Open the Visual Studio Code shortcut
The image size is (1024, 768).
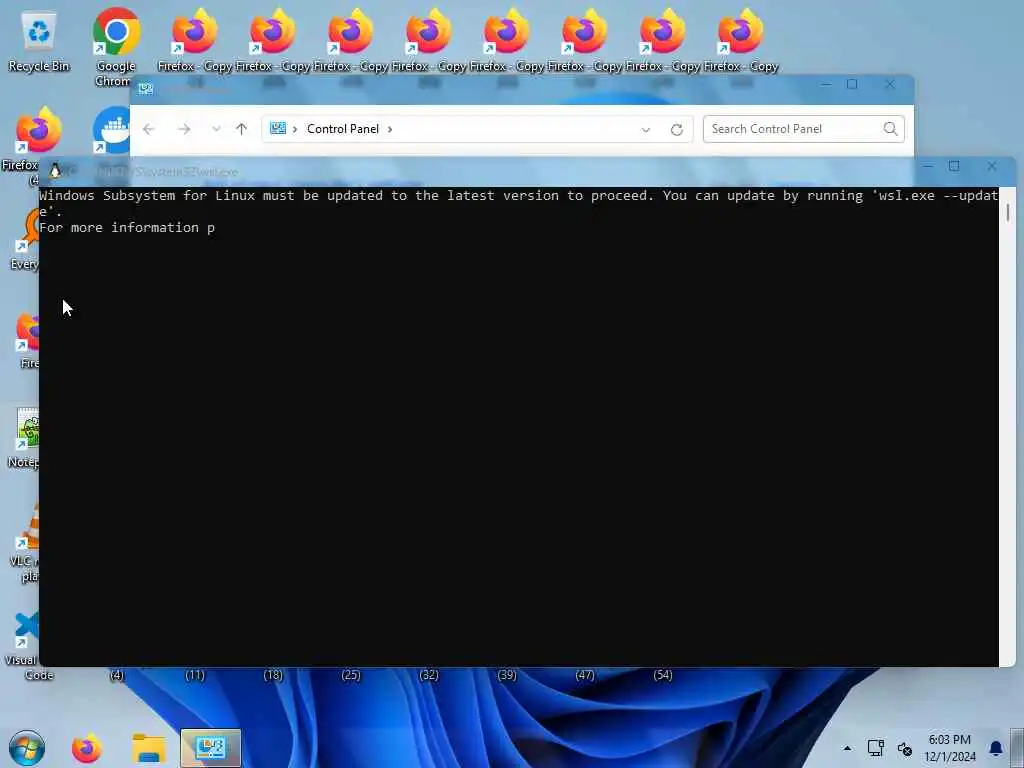[x=26, y=647]
